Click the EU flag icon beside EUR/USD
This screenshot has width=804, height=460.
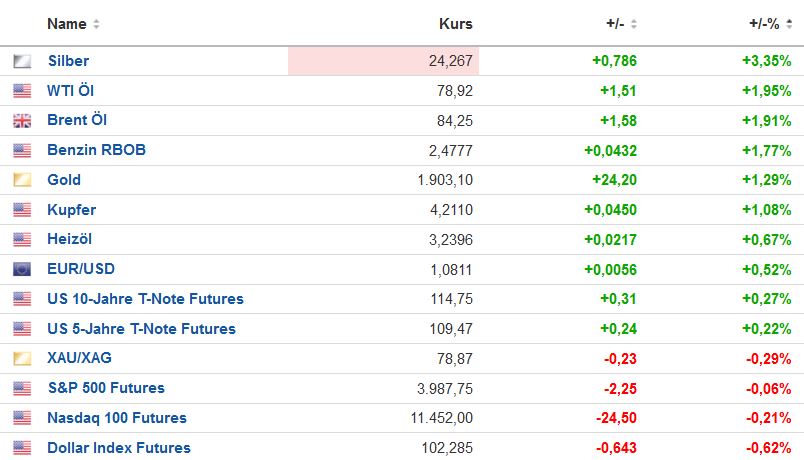click(x=22, y=269)
